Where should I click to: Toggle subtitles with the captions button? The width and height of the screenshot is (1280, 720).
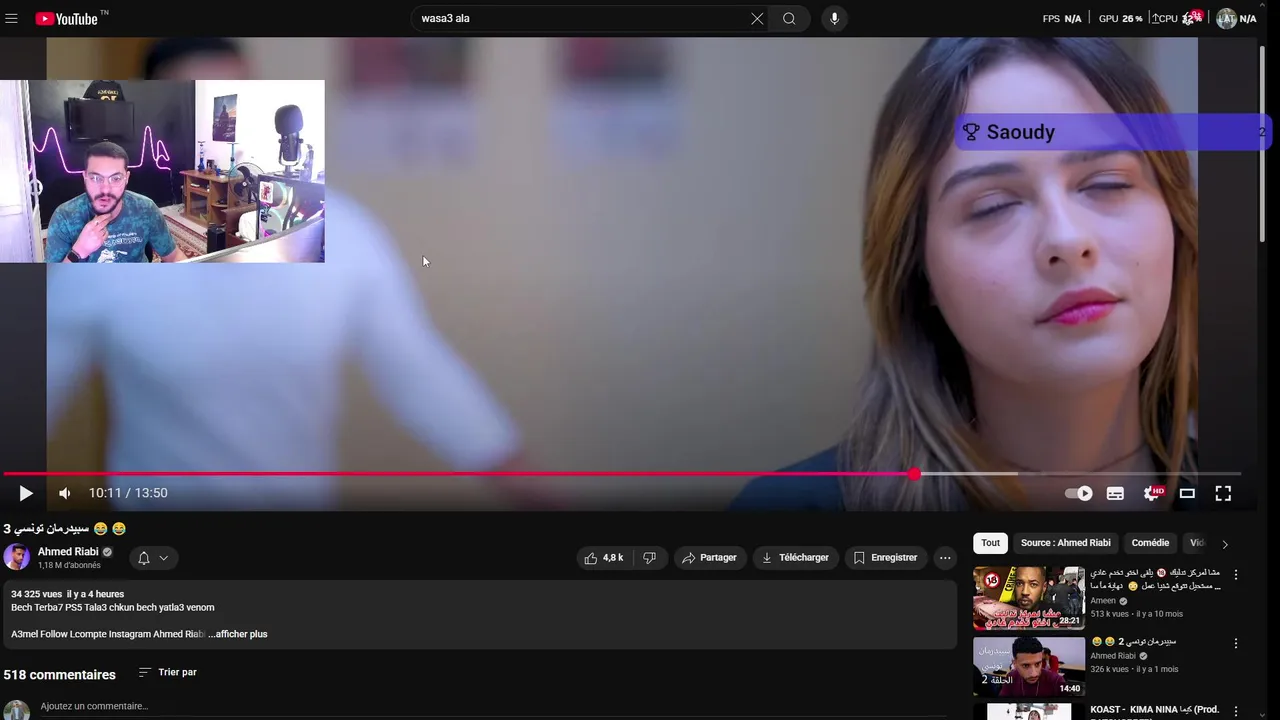coord(1115,493)
